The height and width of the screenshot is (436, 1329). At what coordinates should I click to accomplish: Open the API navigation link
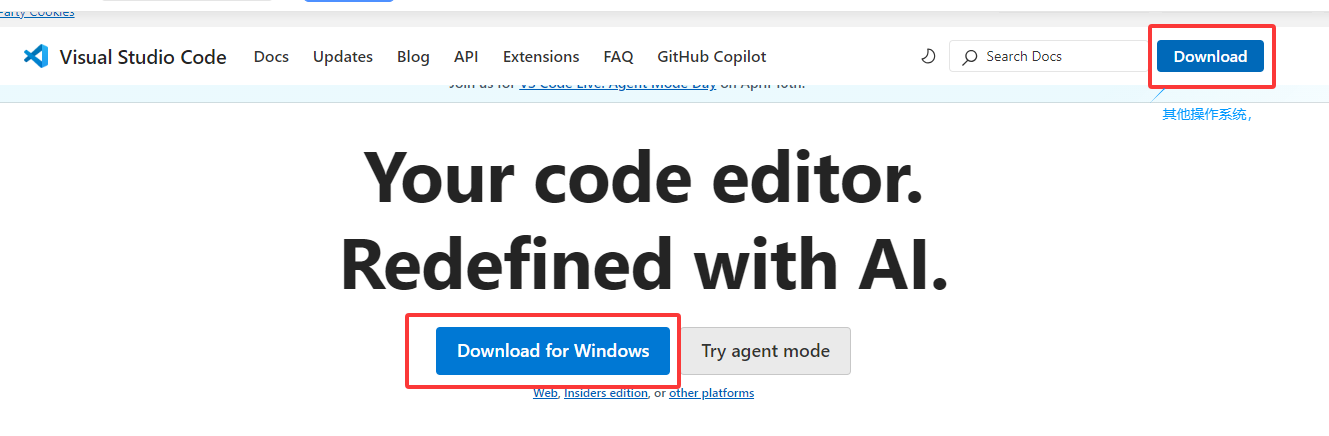click(466, 57)
